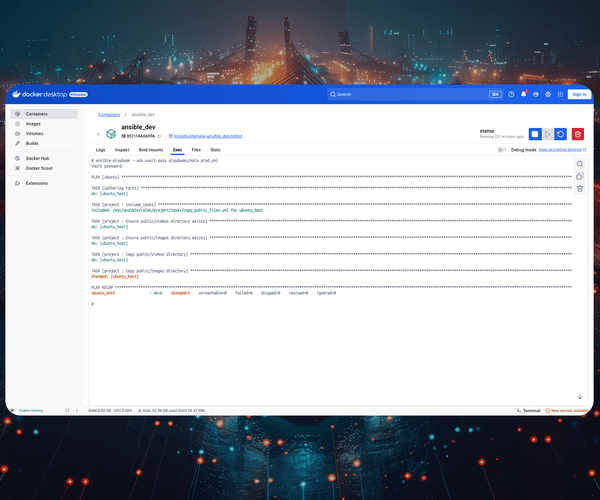The width and height of the screenshot is (600, 500).
Task: Click the container cube icon beside ansible_dev
Action: pos(111,134)
